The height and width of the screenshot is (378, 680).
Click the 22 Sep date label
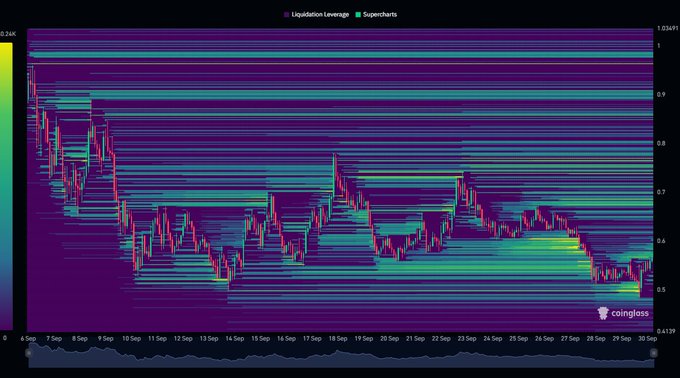click(x=441, y=339)
